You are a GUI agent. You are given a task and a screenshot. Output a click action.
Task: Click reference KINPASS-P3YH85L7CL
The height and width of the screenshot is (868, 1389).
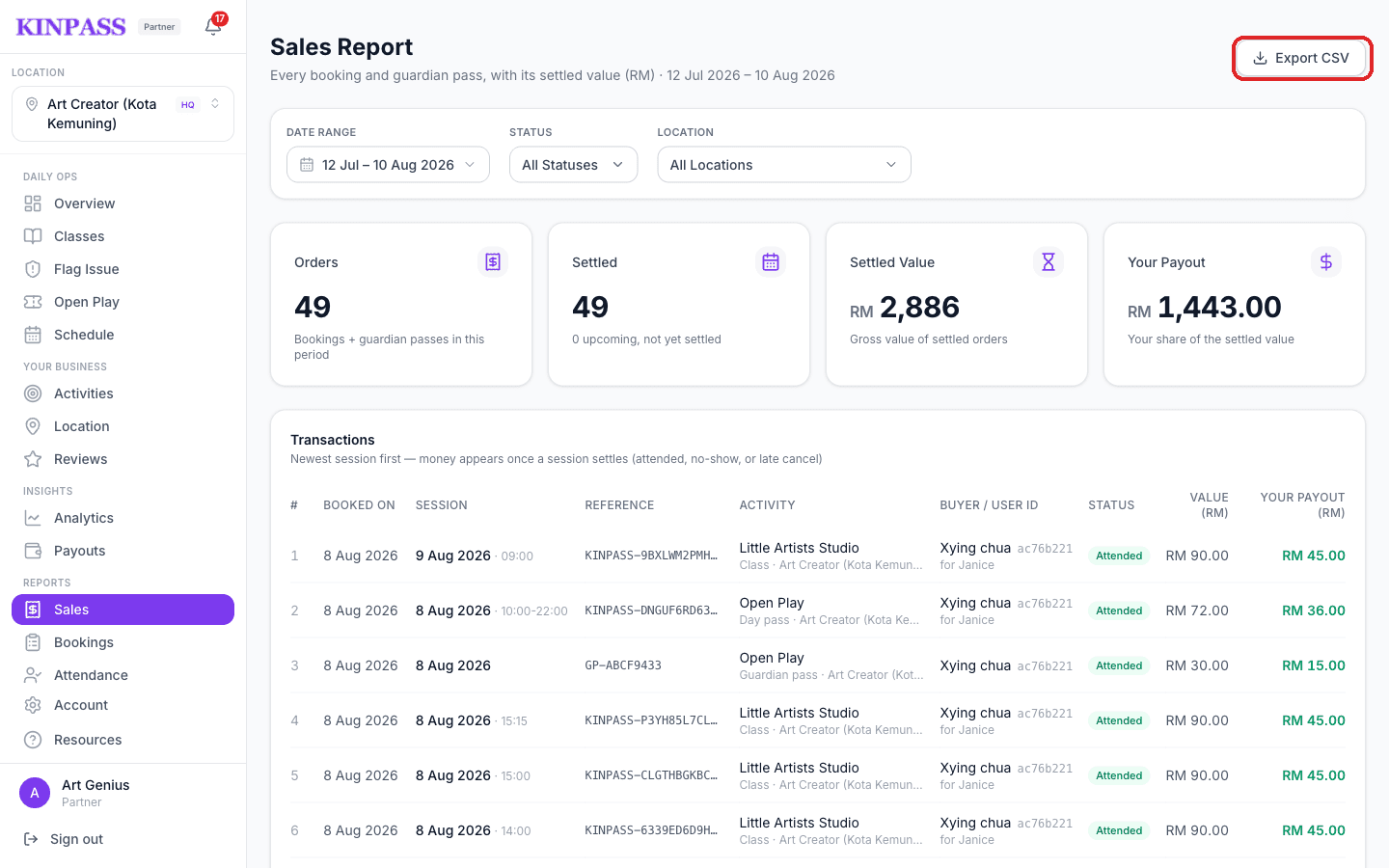[651, 720]
